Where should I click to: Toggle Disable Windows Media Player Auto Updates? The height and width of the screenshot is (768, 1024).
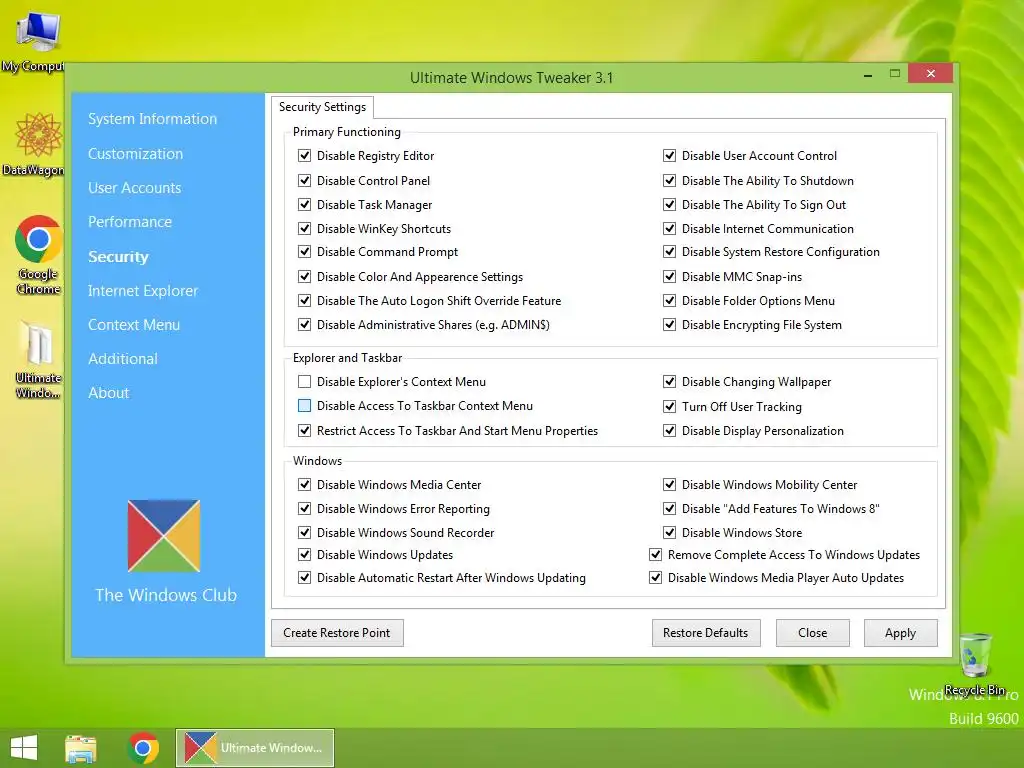(656, 577)
